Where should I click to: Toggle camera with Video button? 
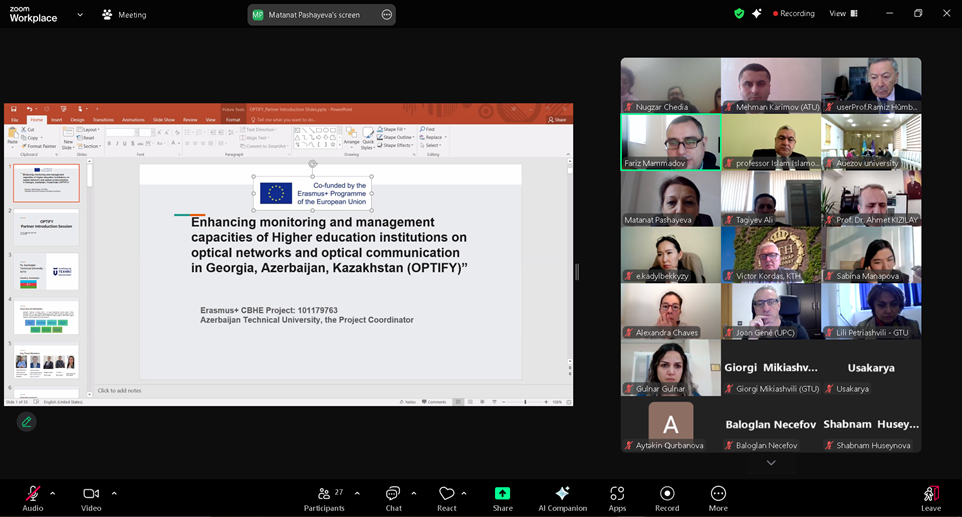click(x=91, y=498)
